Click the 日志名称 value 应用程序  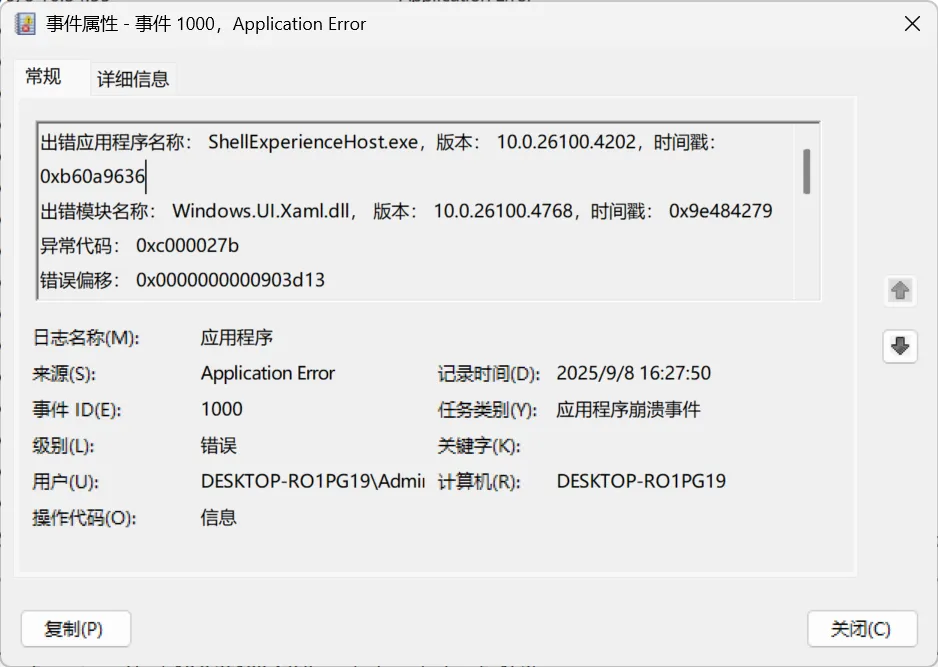coord(237,338)
